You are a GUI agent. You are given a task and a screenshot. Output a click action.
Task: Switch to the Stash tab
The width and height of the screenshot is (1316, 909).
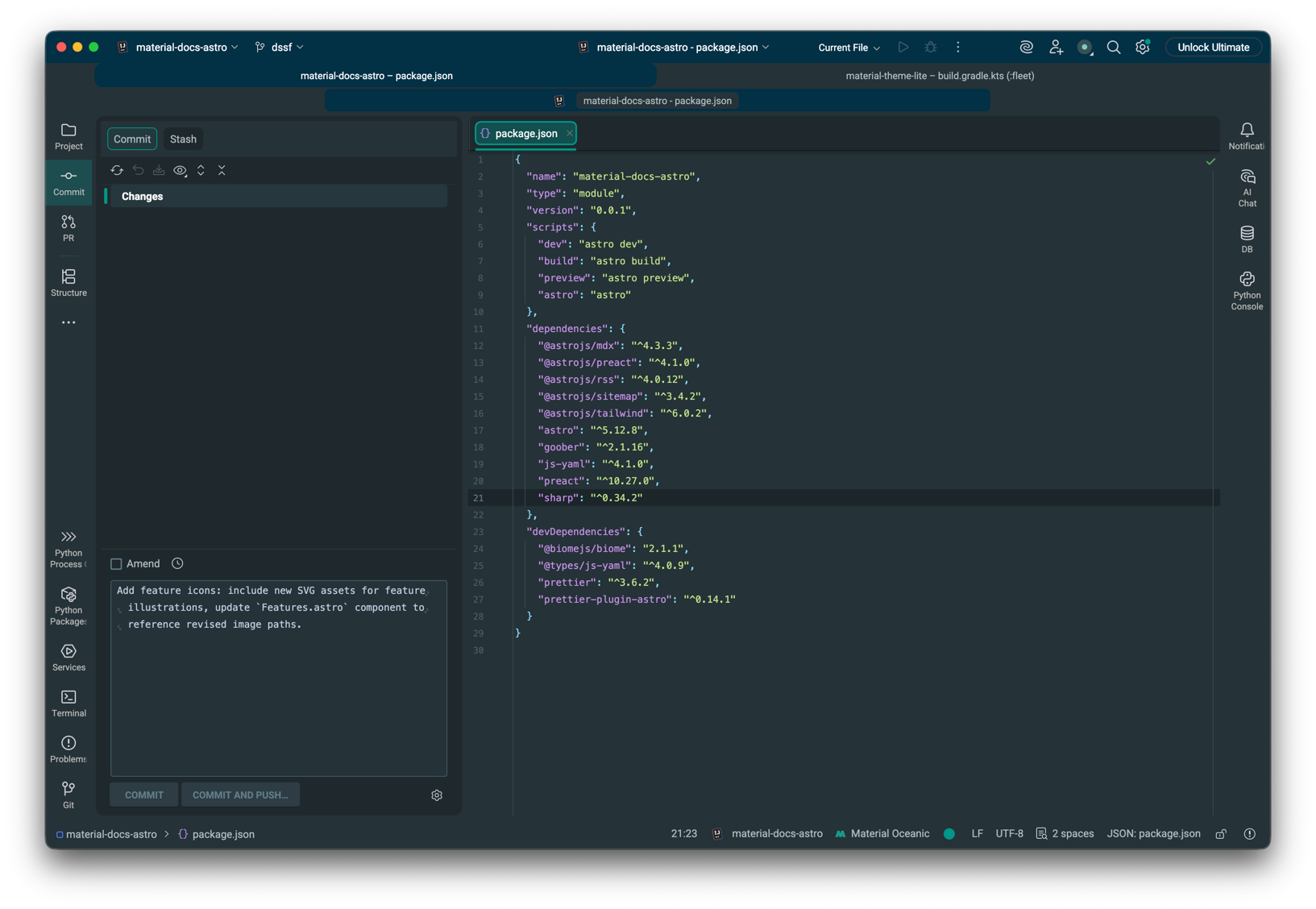tap(183, 139)
